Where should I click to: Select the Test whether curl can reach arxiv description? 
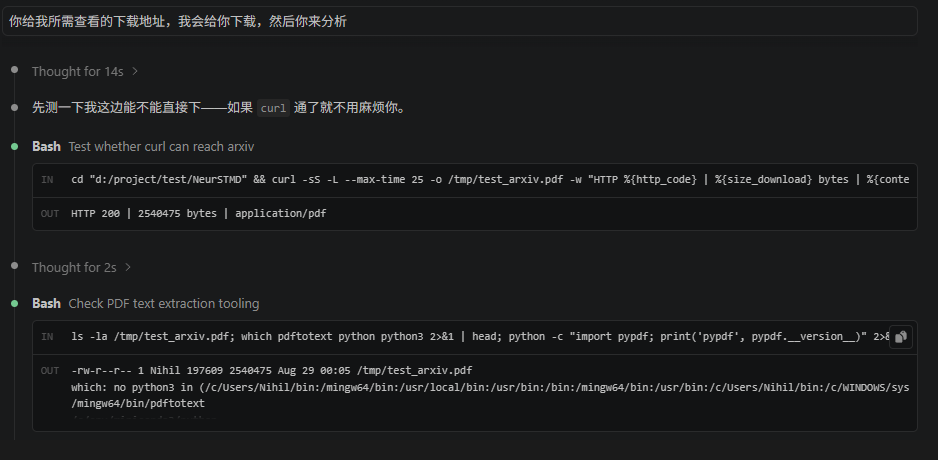pos(162,147)
